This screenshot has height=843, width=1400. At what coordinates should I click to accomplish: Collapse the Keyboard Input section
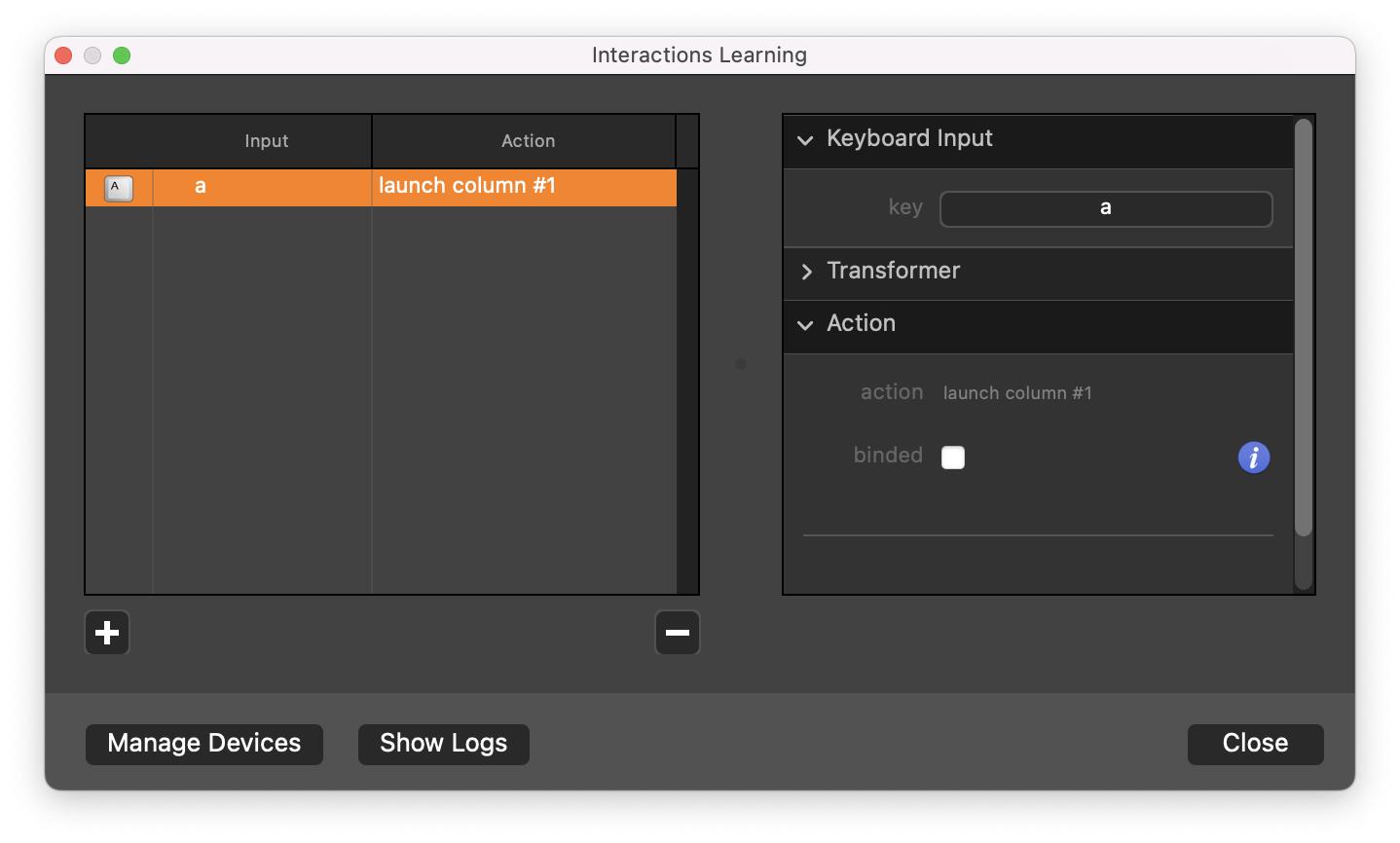805,140
